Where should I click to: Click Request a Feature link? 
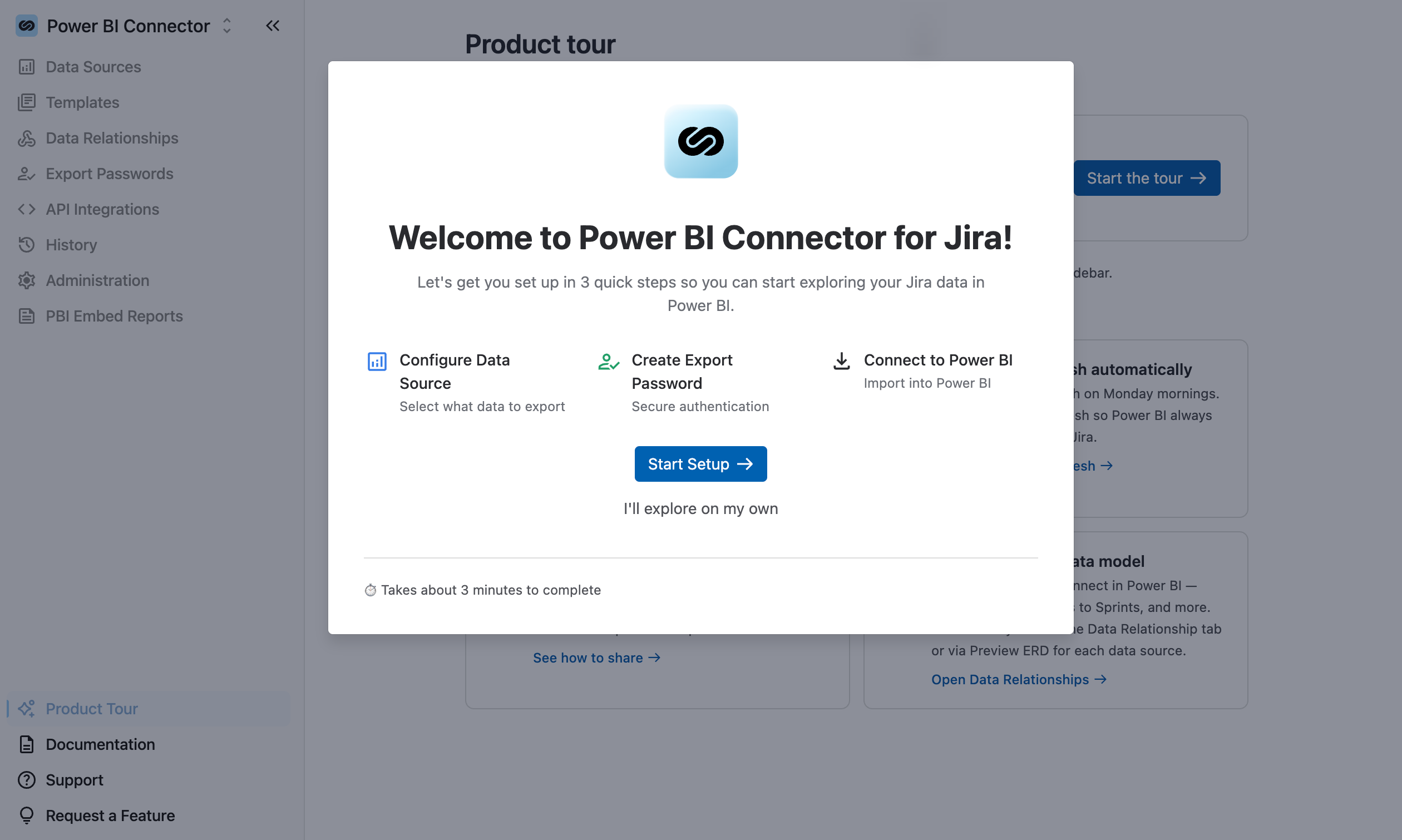pyautogui.click(x=150, y=816)
